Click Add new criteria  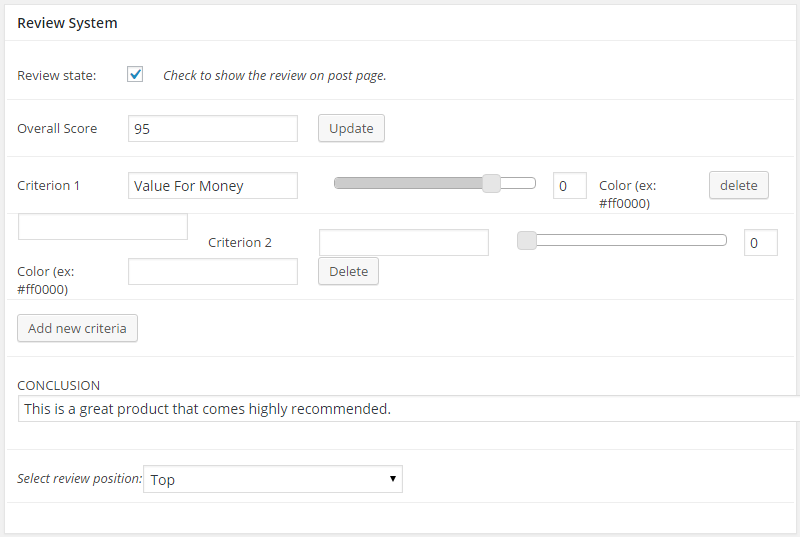click(x=77, y=328)
